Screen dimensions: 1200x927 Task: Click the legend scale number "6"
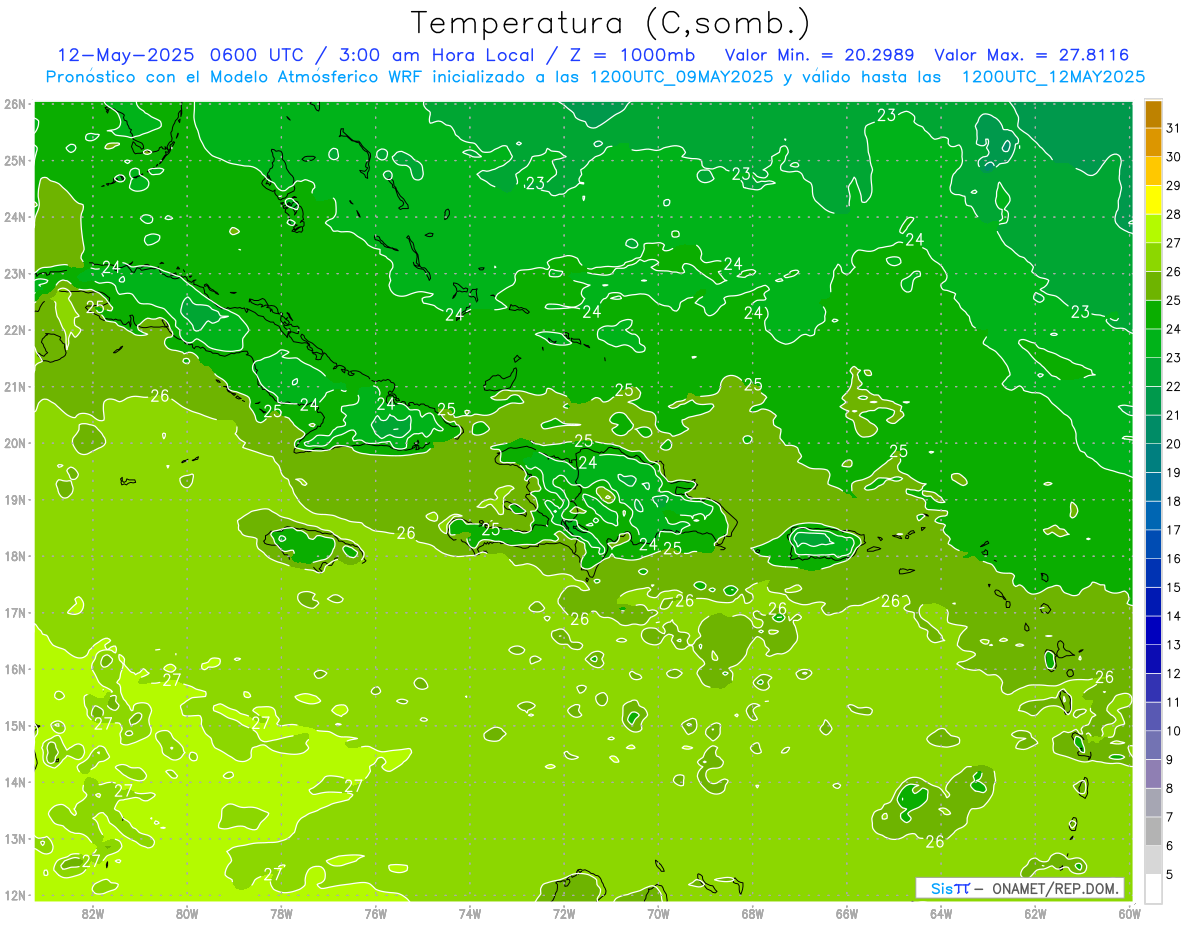[x=1170, y=845]
